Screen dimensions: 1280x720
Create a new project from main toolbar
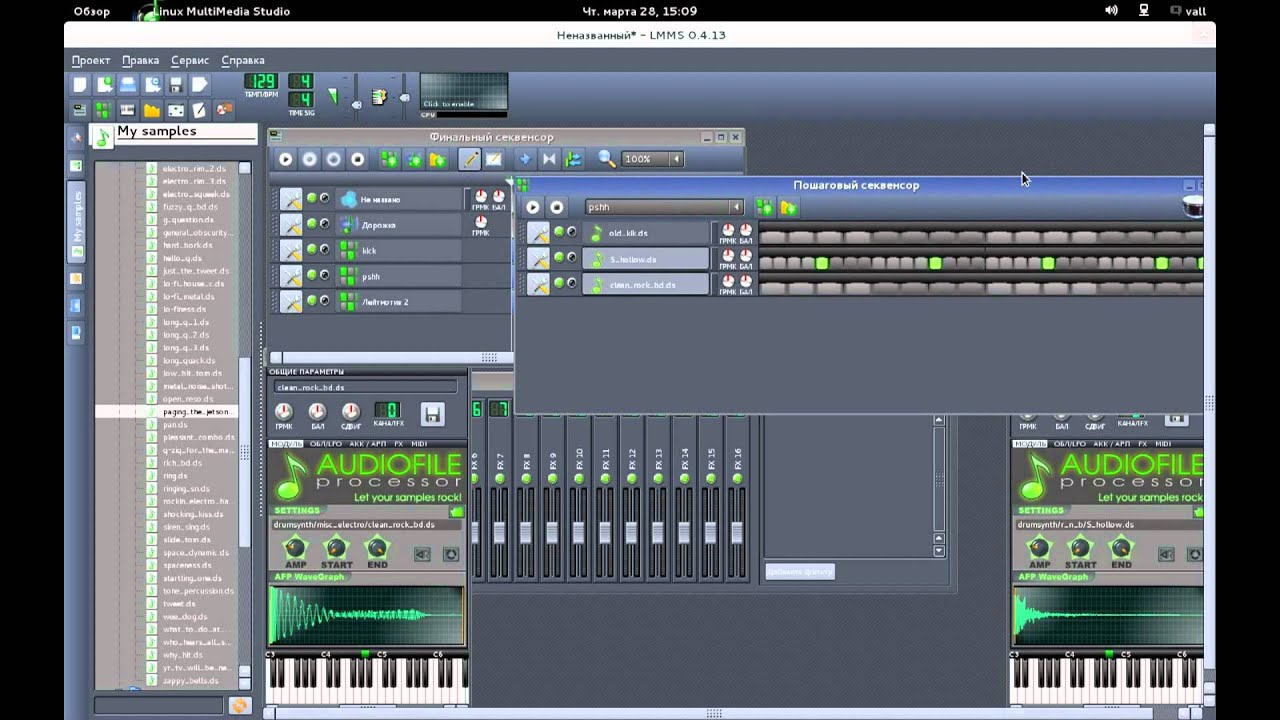pos(80,85)
